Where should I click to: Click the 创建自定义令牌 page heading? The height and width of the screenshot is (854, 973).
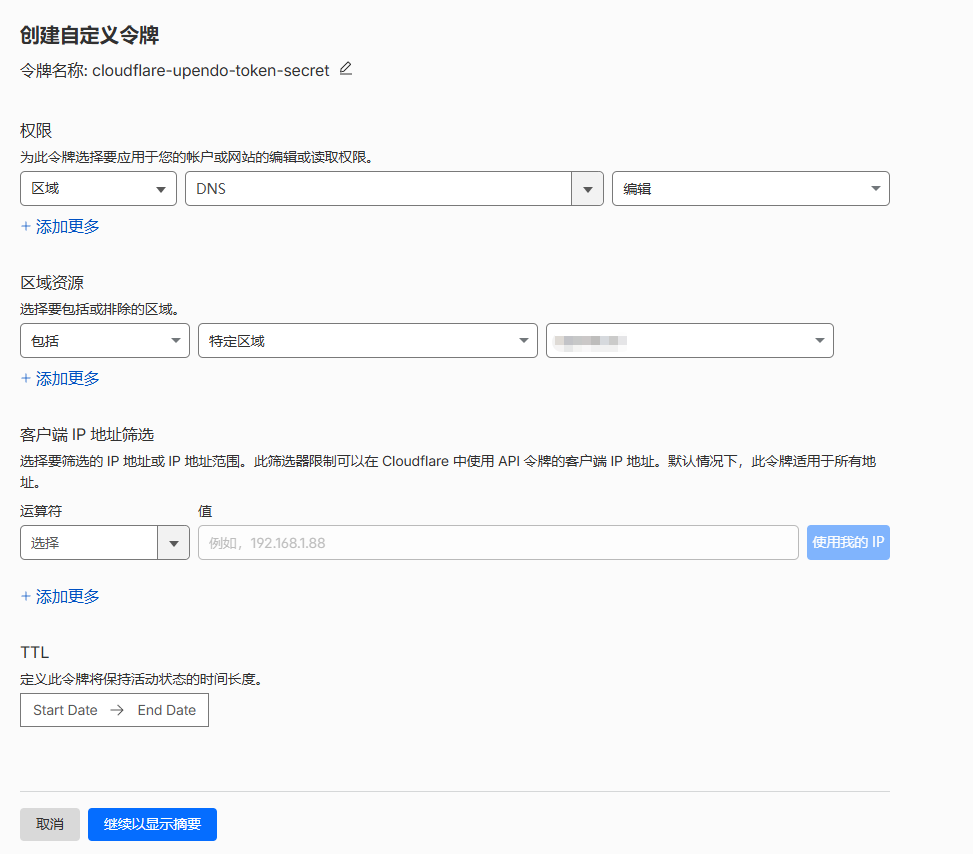[89, 35]
